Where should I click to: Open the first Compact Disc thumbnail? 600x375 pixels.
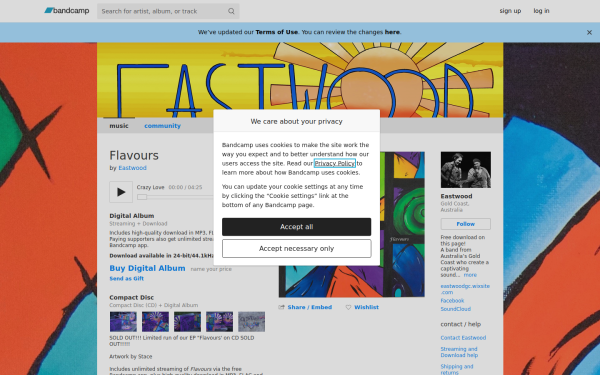123,321
